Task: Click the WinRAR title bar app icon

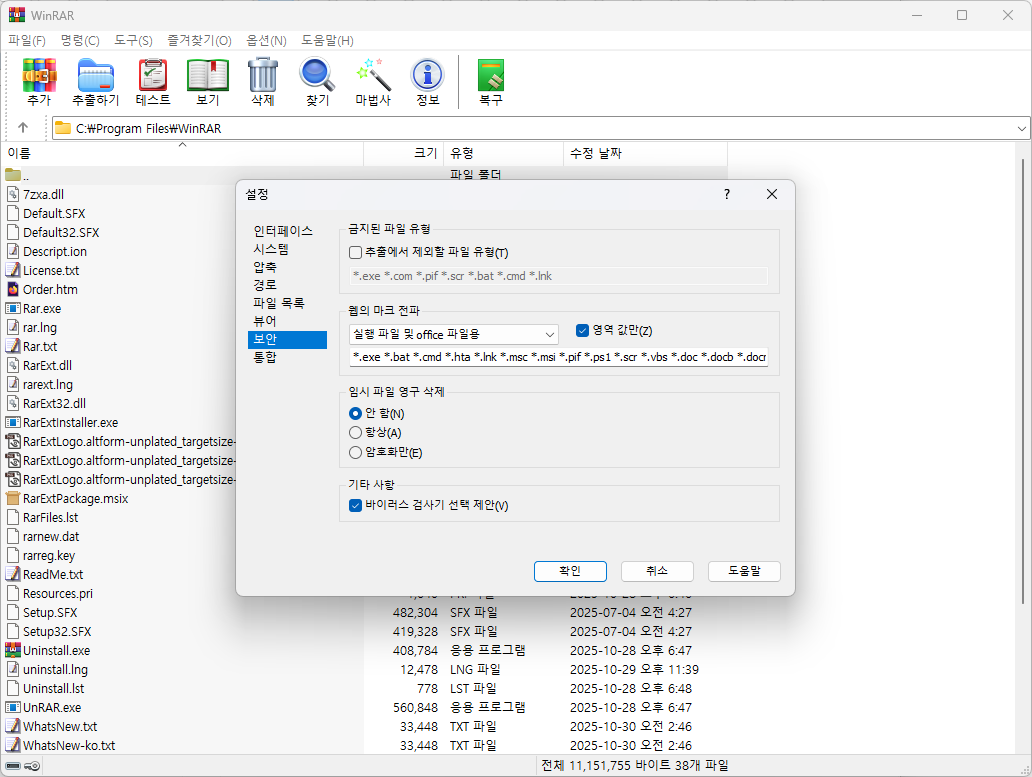Action: pos(16,14)
